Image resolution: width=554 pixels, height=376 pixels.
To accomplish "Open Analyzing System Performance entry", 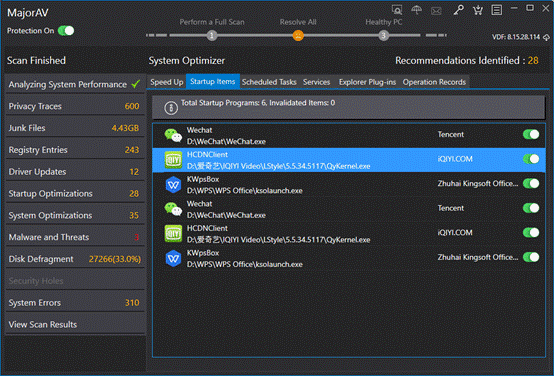I will (75, 84).
